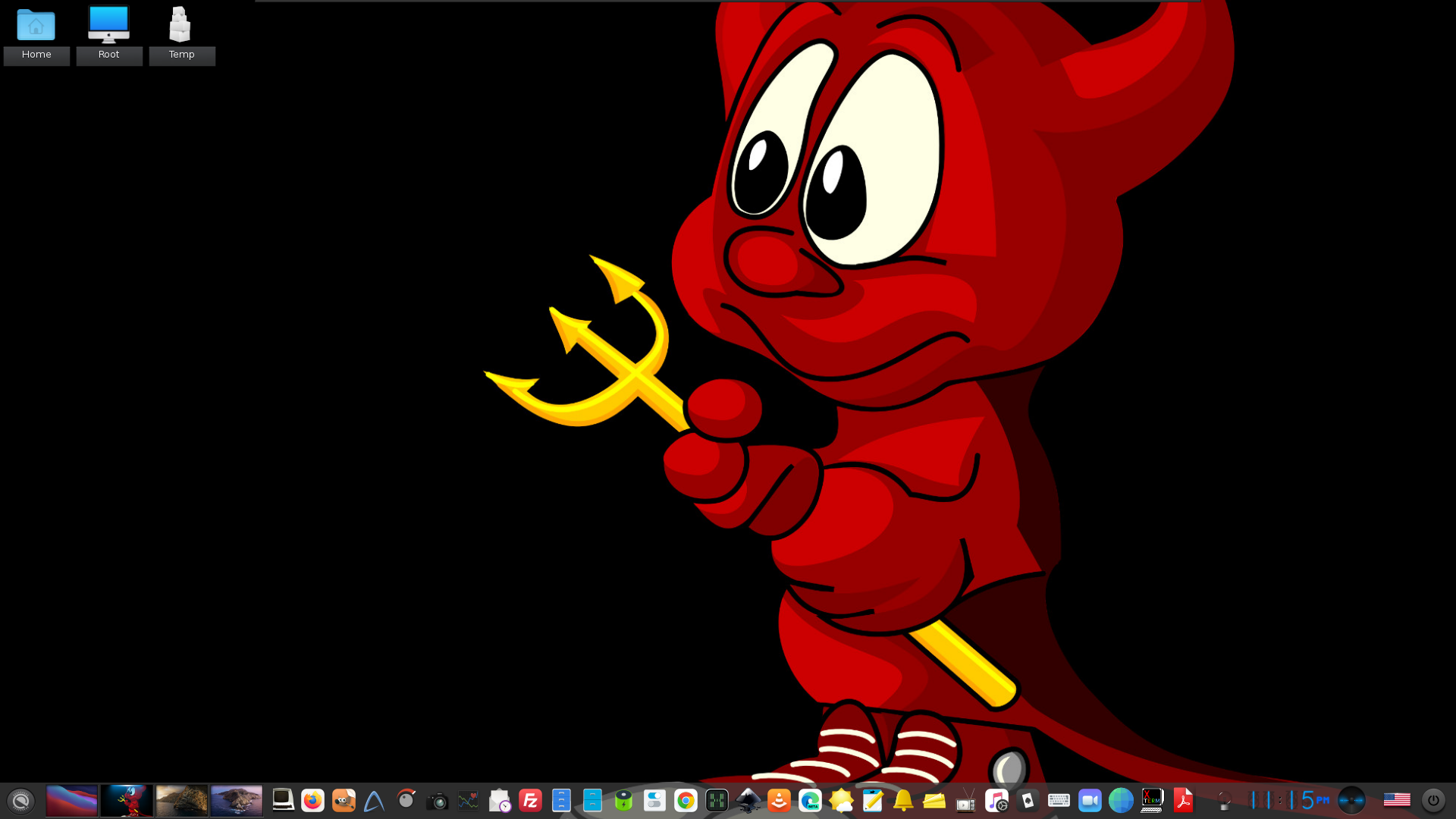Launch Firefox from the dock

pos(312,801)
